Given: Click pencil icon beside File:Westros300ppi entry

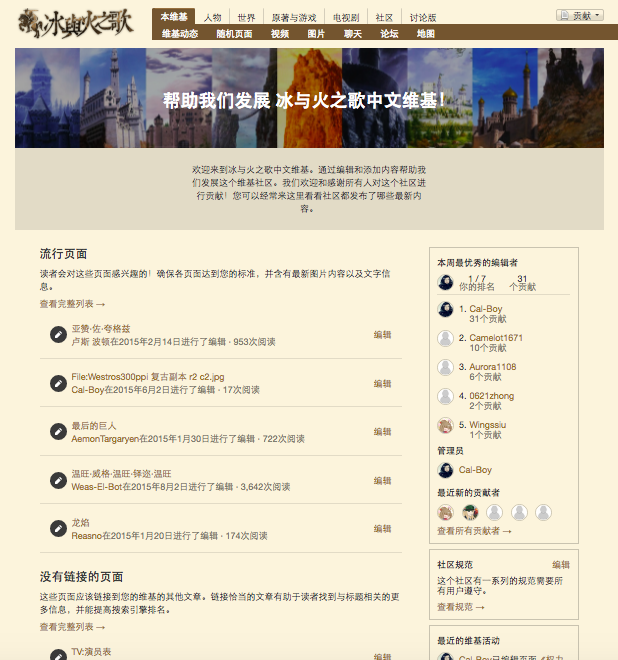Looking at the screenshot, I should [59, 383].
